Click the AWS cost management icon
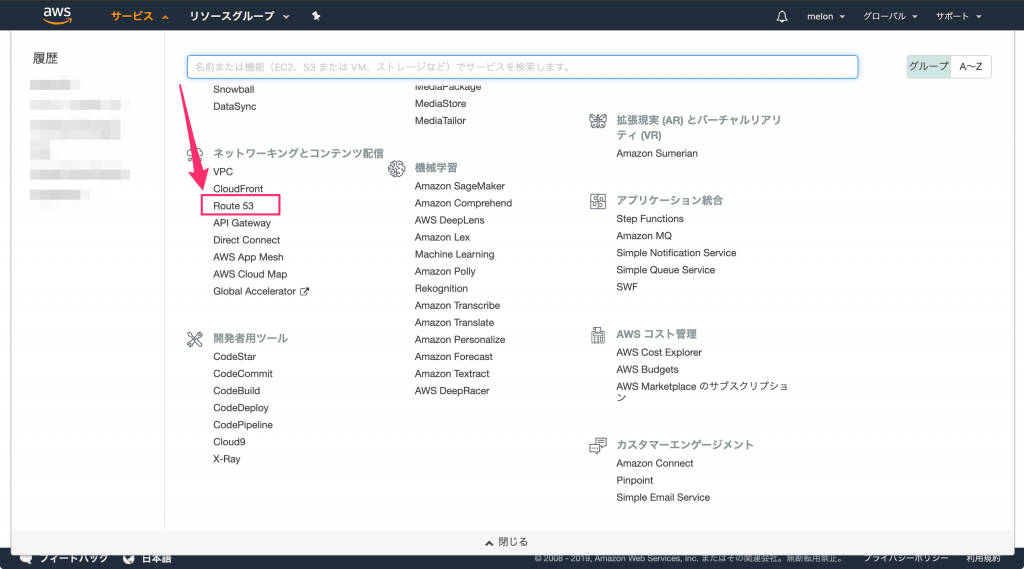This screenshot has height=569, width=1024. [598, 335]
